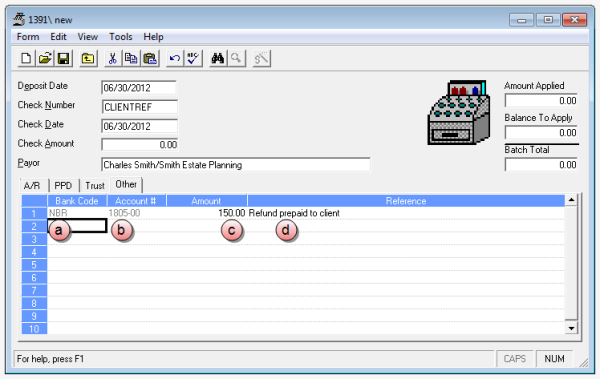Switch to the Trust tab

point(95,186)
